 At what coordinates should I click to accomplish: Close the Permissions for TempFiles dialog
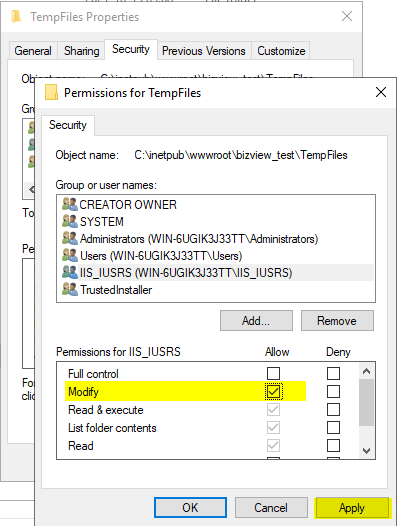pos(381,92)
